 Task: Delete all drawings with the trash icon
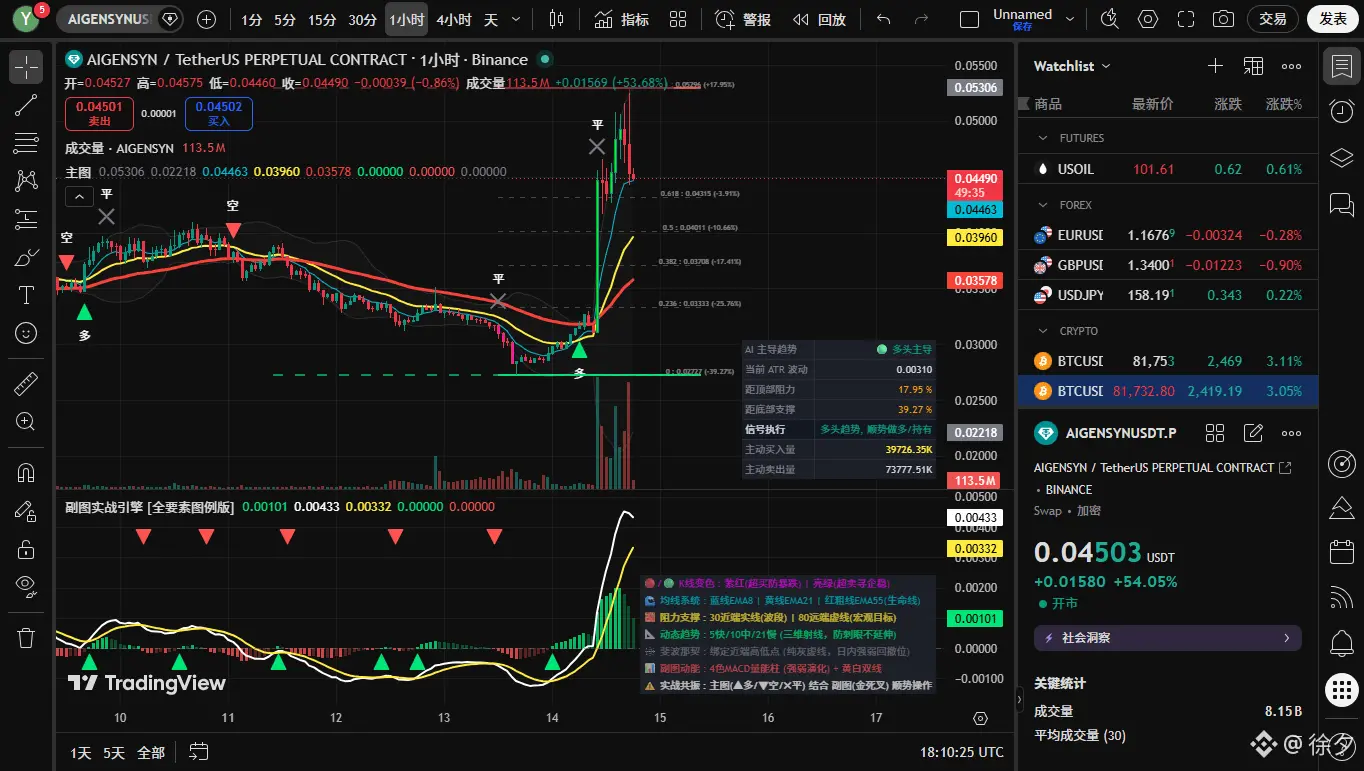pyautogui.click(x=26, y=637)
